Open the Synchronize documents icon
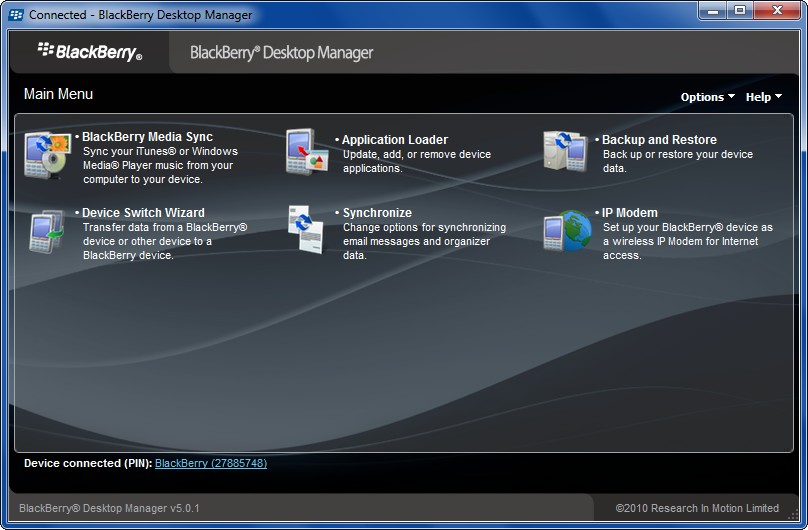This screenshot has width=808, height=530. click(306, 229)
